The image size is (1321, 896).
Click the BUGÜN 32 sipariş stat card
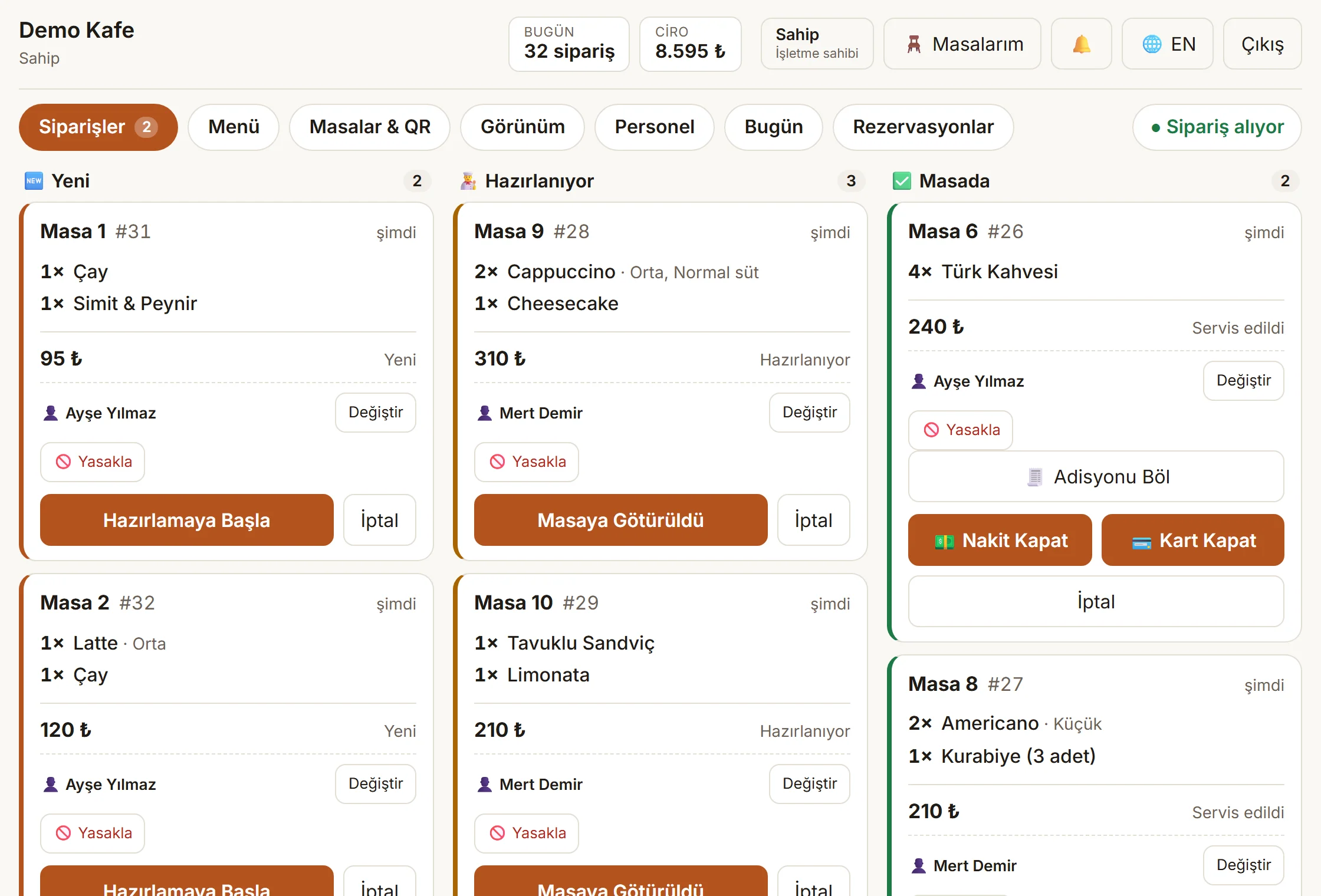(x=569, y=44)
